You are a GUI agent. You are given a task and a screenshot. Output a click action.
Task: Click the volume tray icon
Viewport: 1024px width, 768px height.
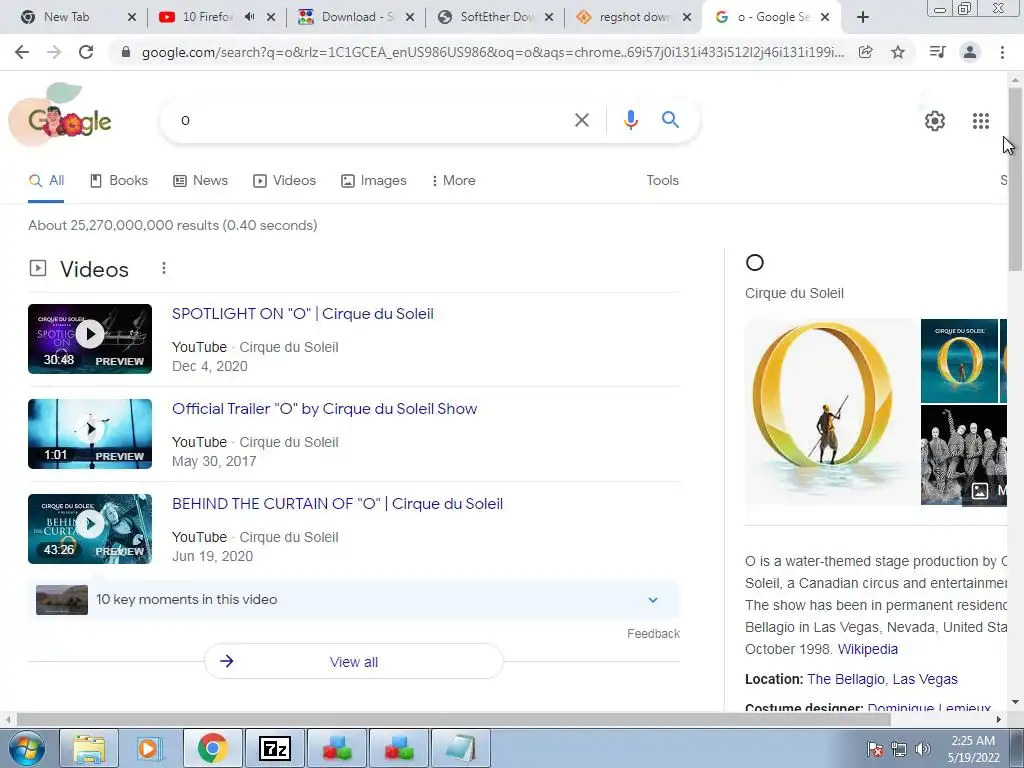923,749
